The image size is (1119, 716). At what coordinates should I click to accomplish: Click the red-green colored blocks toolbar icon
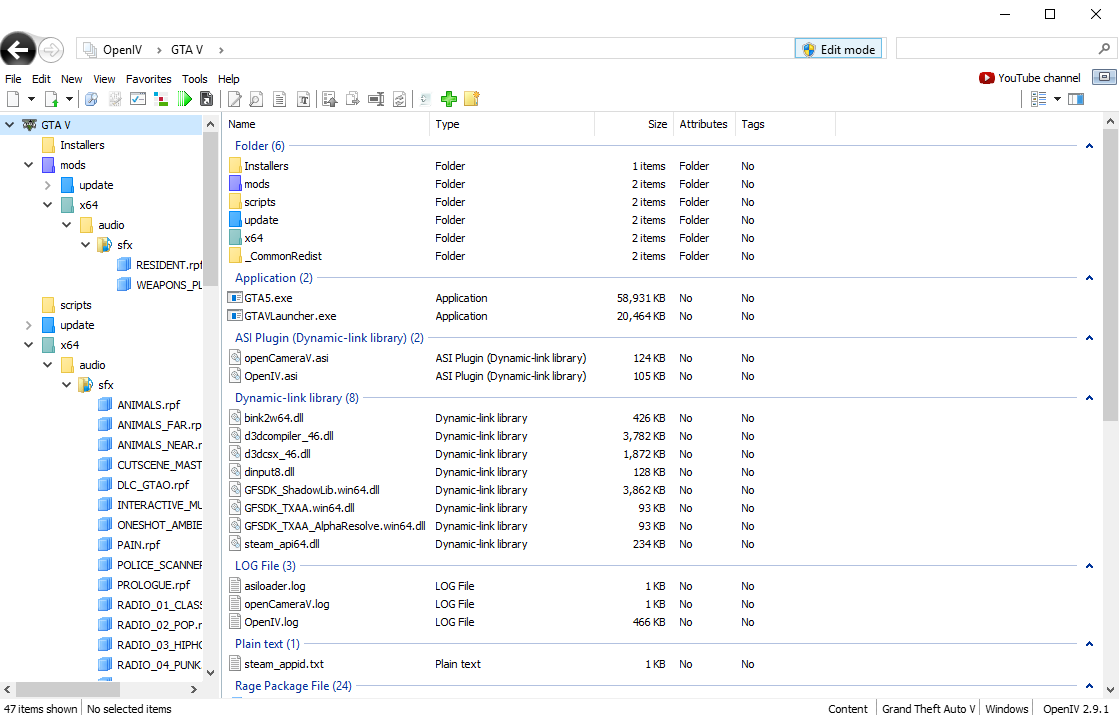coord(161,99)
